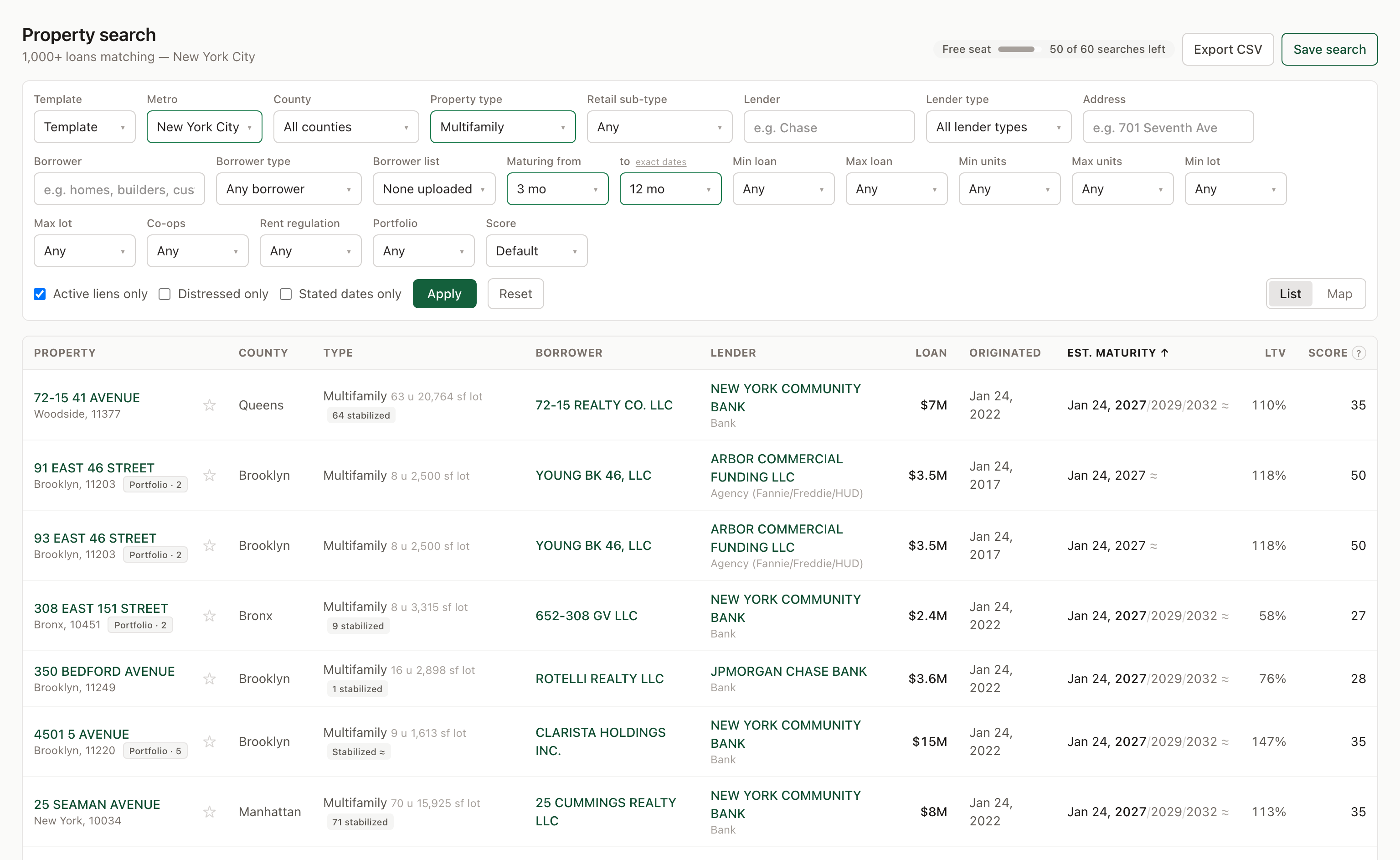Open the Property type Multifamily dropdown
Screen dimensions: 1400x860
(503, 127)
